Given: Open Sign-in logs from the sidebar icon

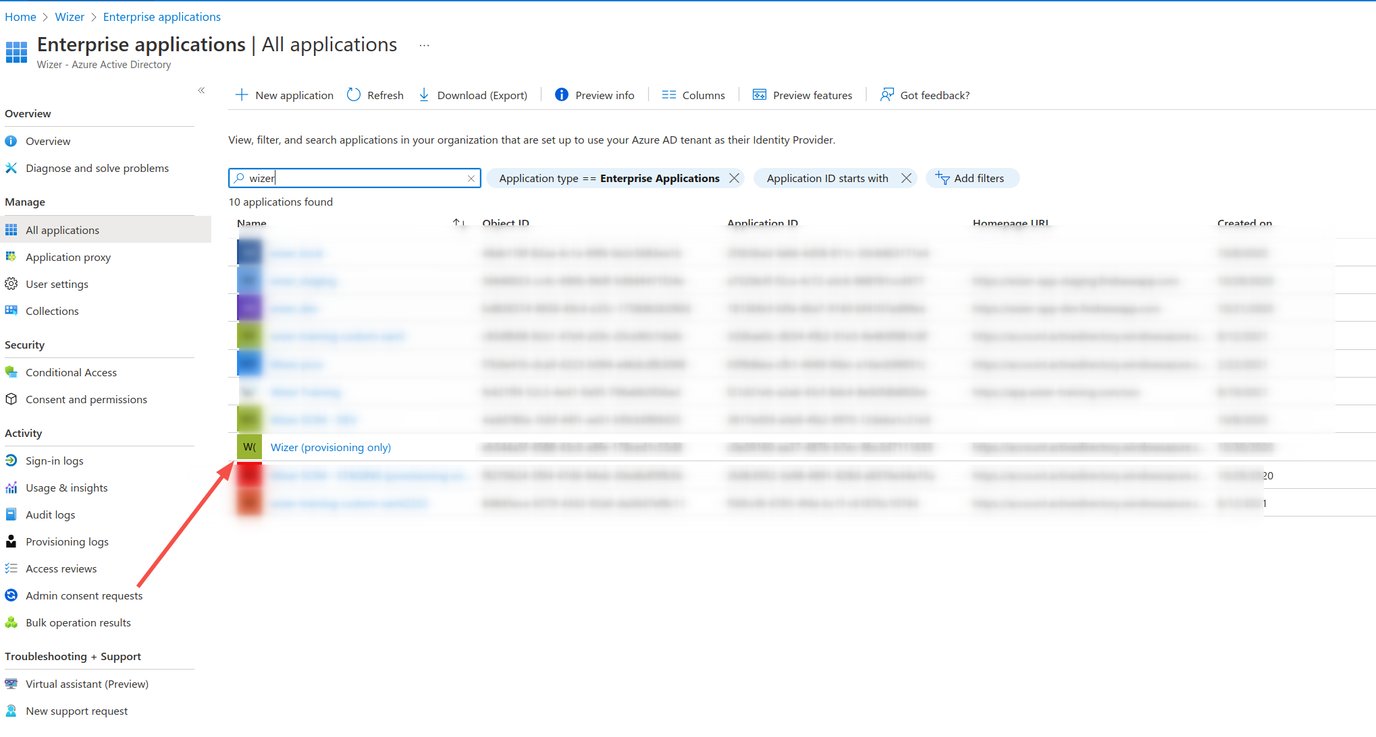Looking at the screenshot, I should point(11,460).
